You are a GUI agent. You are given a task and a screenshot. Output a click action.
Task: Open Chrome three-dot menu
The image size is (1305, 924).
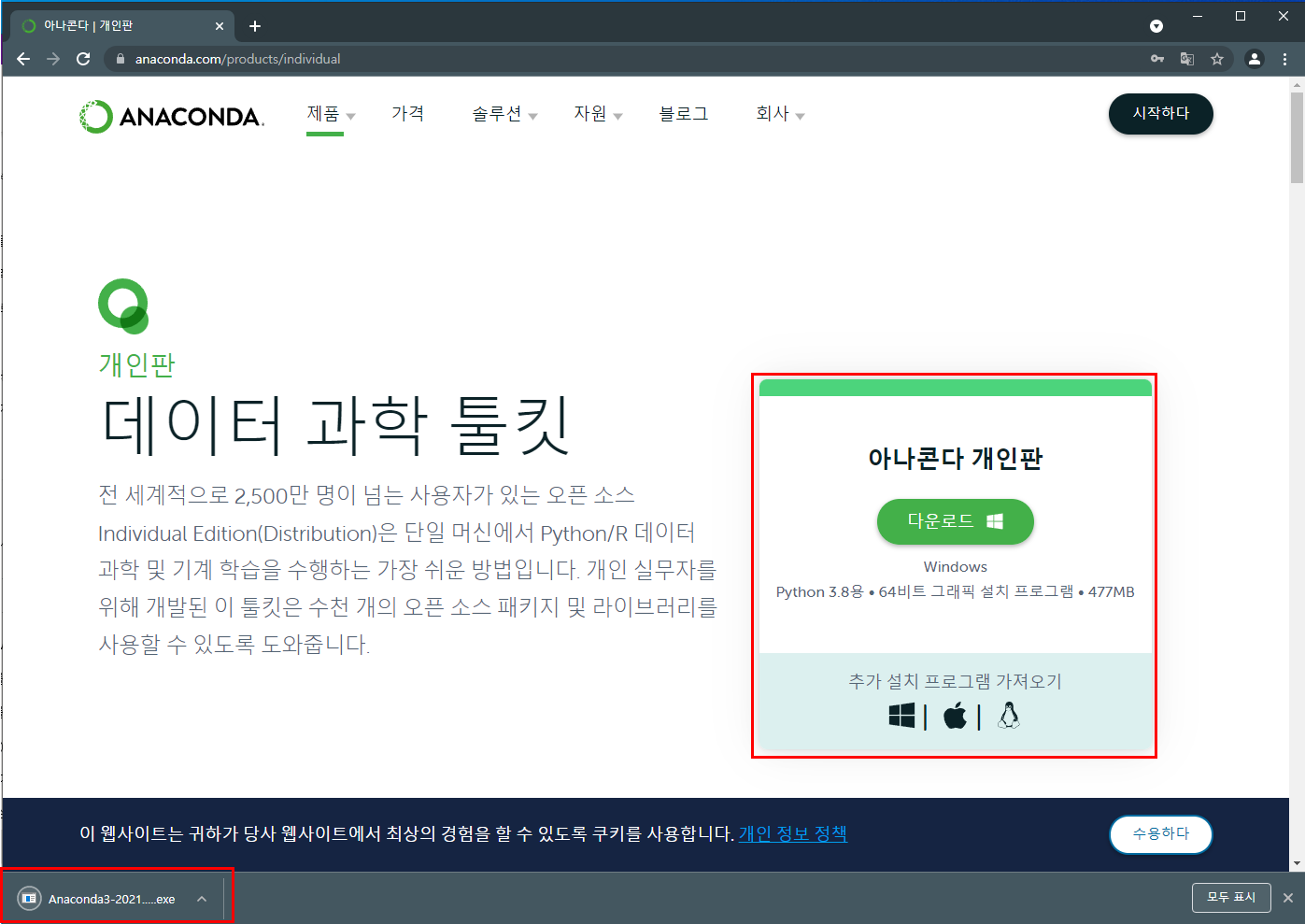click(x=1285, y=59)
